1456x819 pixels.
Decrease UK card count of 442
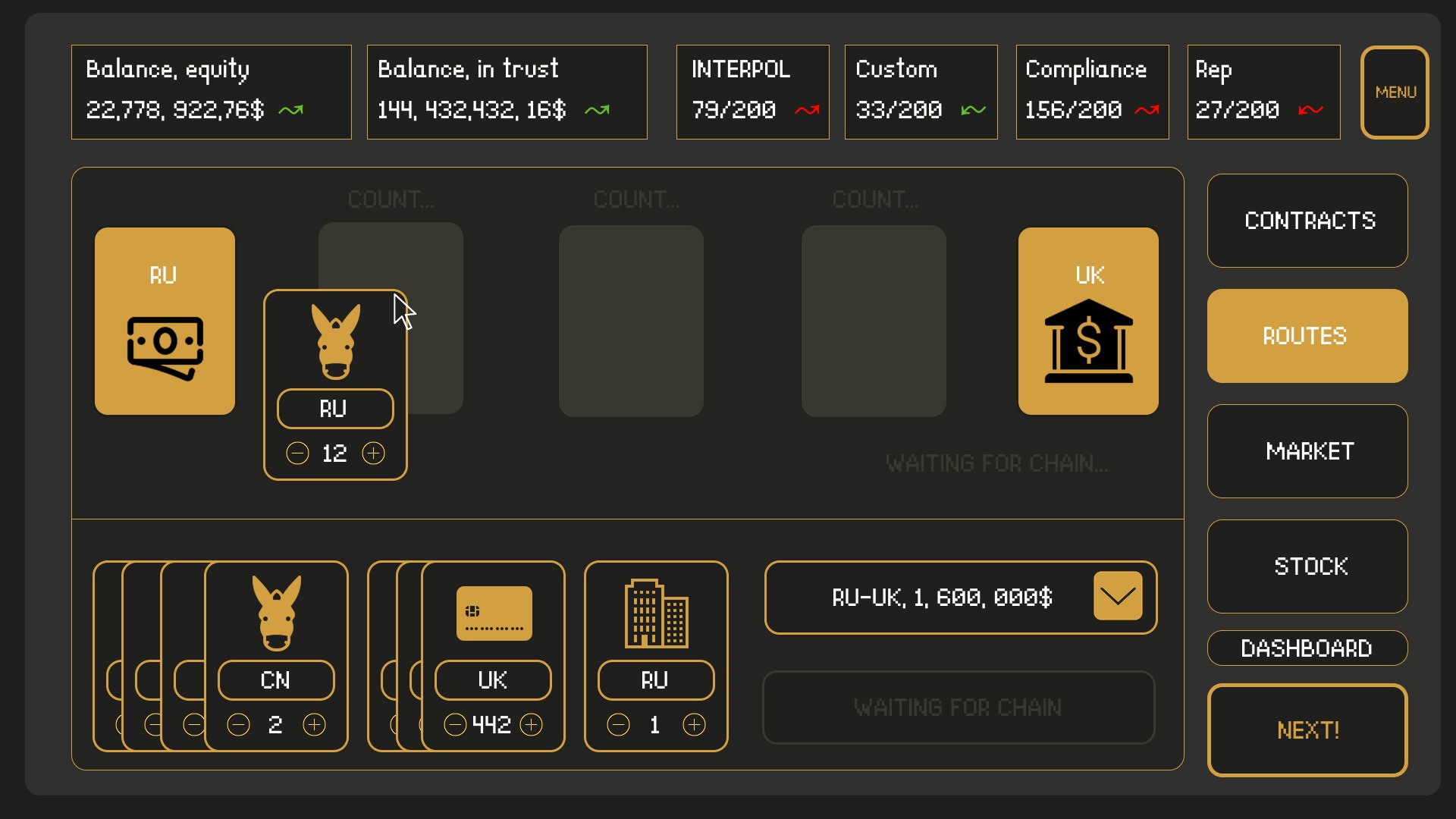click(x=455, y=725)
